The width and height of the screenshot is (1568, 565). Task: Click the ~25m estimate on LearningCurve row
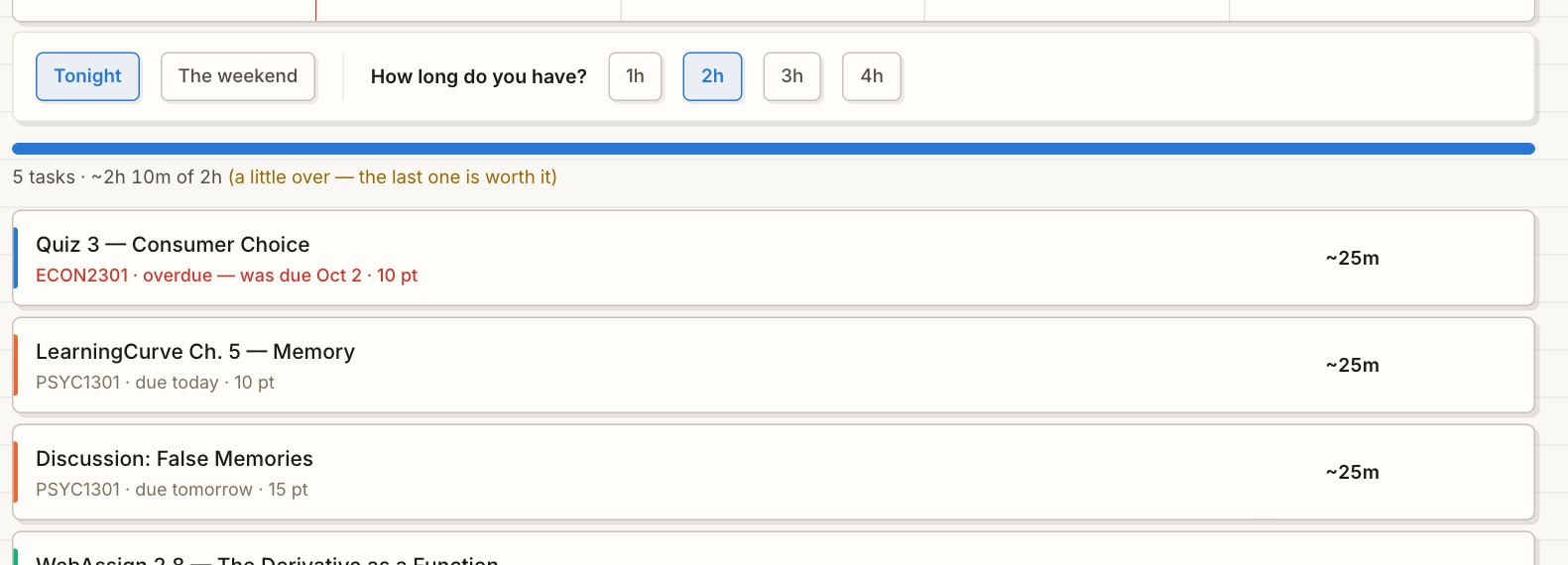tap(1352, 365)
